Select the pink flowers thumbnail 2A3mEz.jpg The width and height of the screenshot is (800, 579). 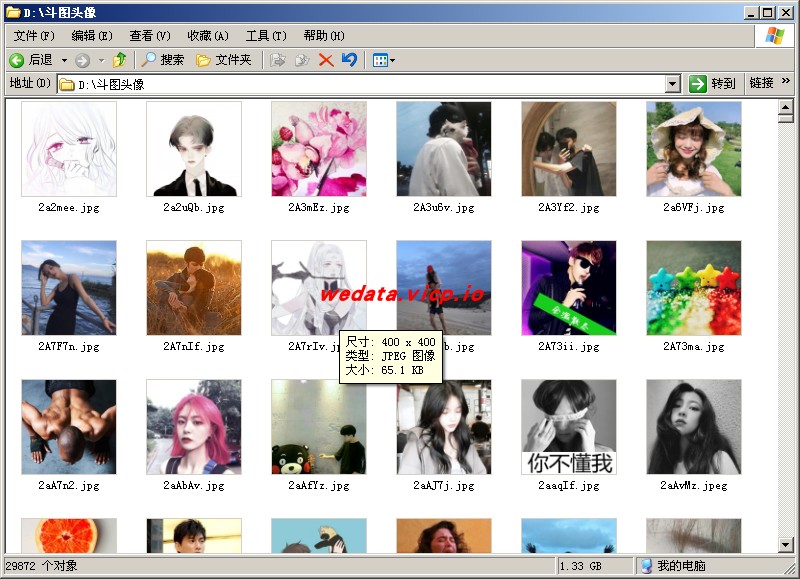(319, 148)
